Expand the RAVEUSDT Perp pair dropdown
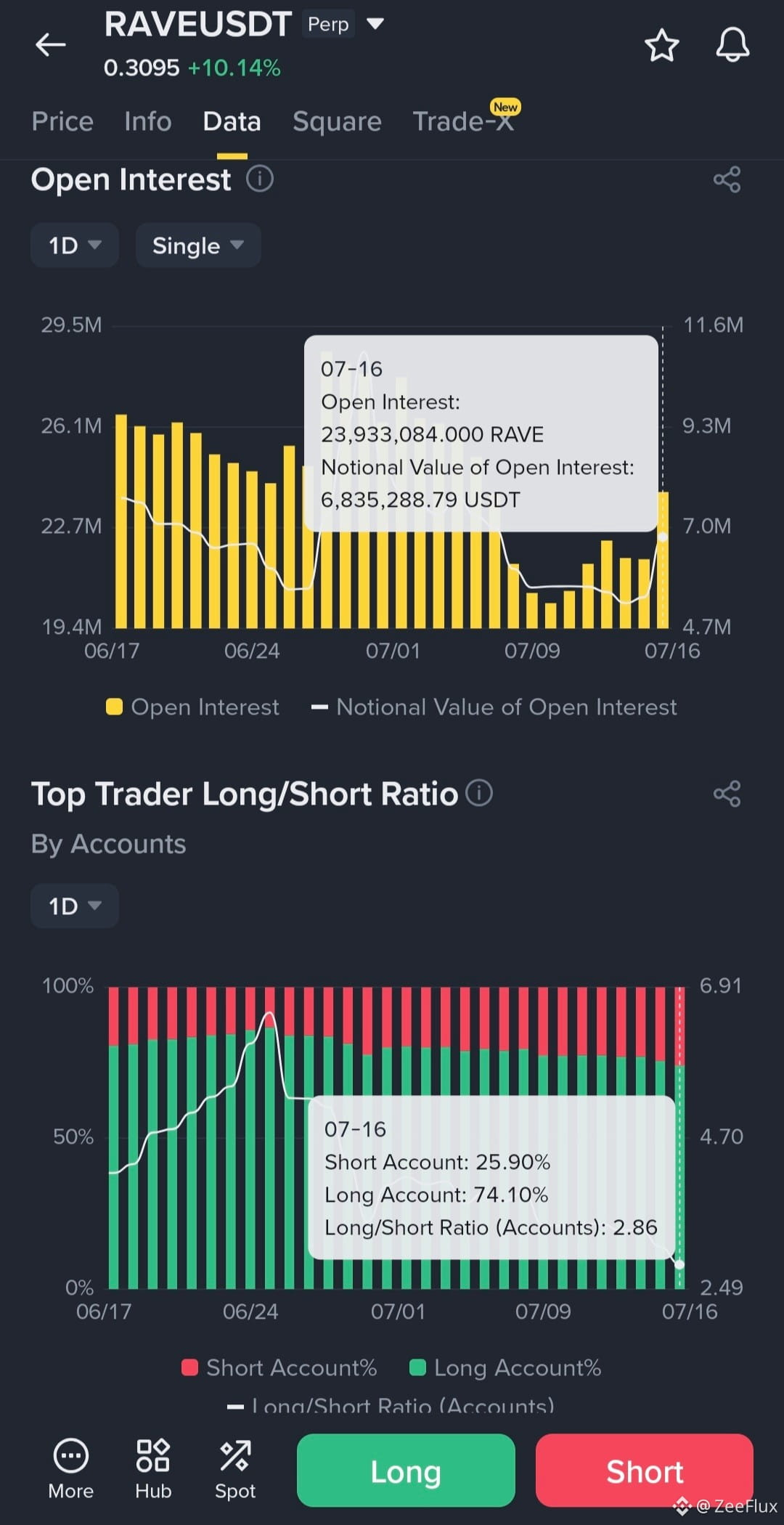The height and width of the screenshot is (1525, 784). 375,24
